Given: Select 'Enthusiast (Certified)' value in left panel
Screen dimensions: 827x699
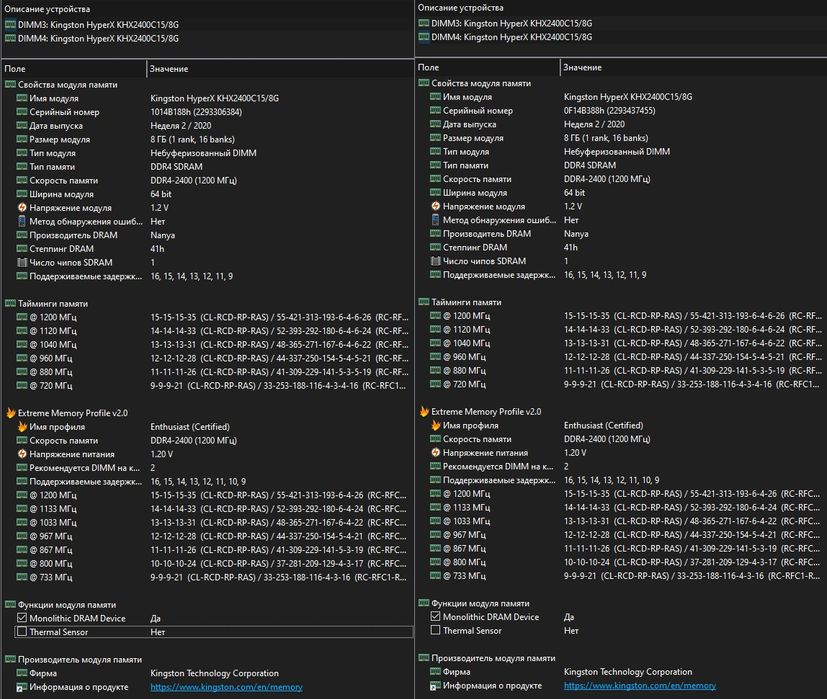Looking at the screenshot, I should 190,426.
